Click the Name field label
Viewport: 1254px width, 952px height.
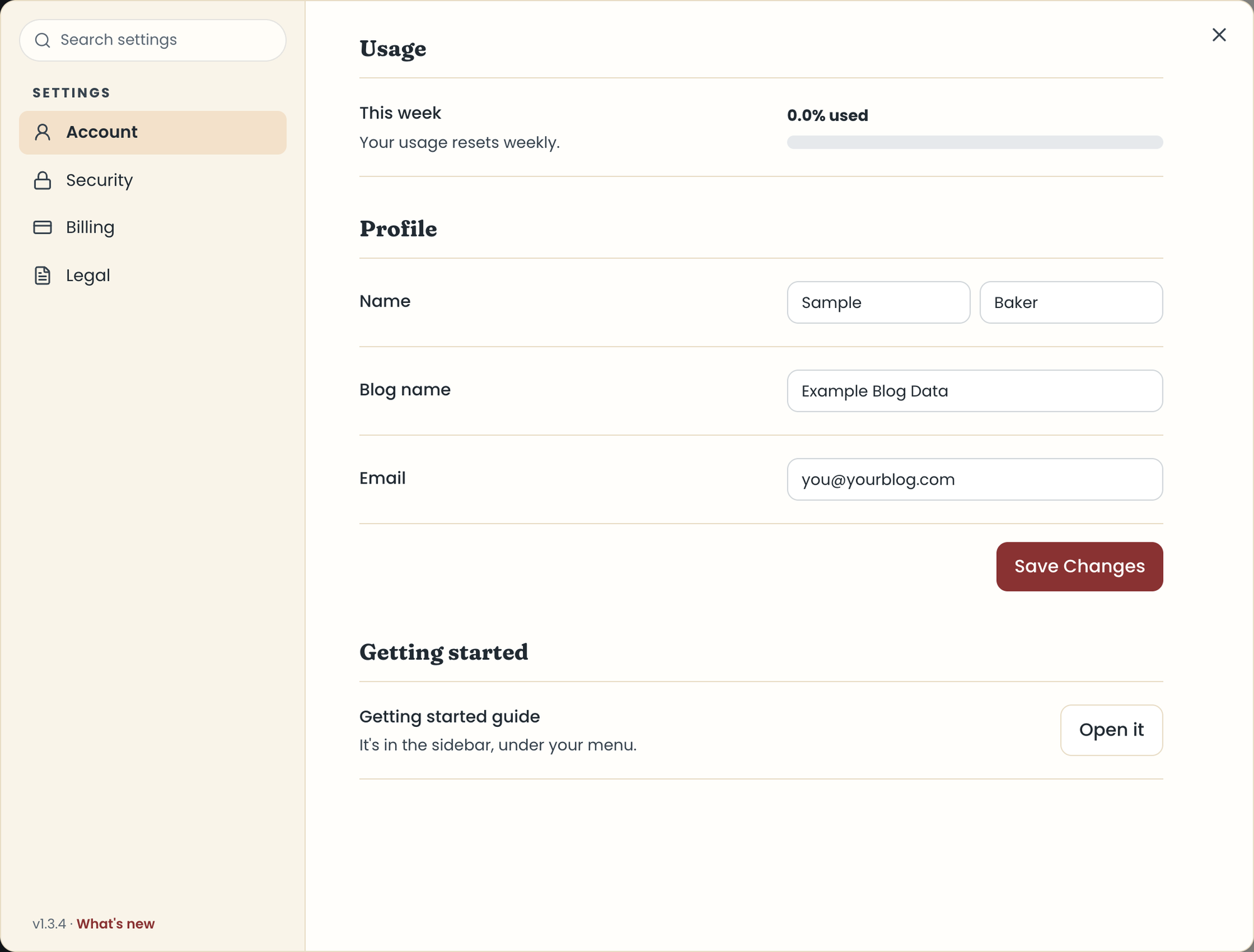pos(385,301)
